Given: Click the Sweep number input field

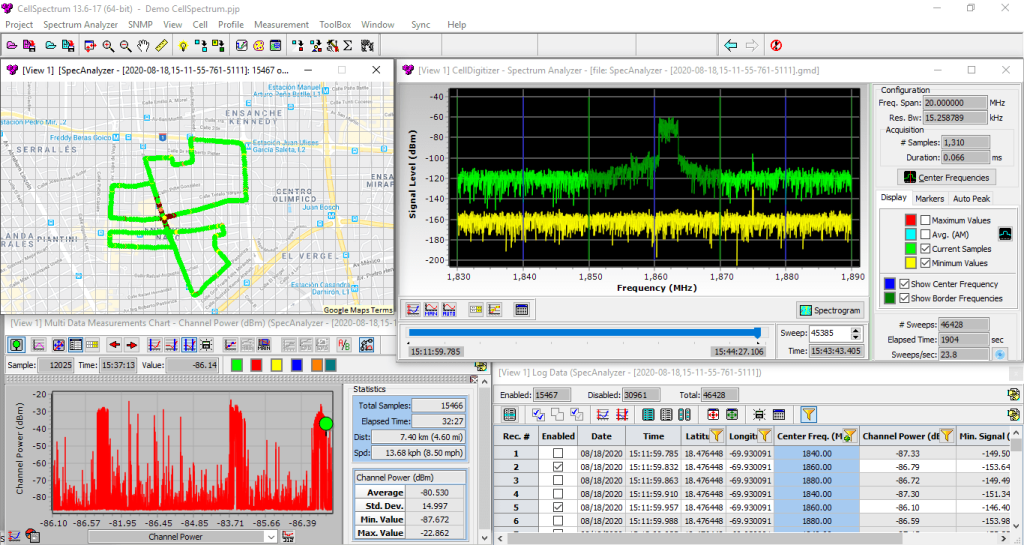Looking at the screenshot, I should coord(830,333).
